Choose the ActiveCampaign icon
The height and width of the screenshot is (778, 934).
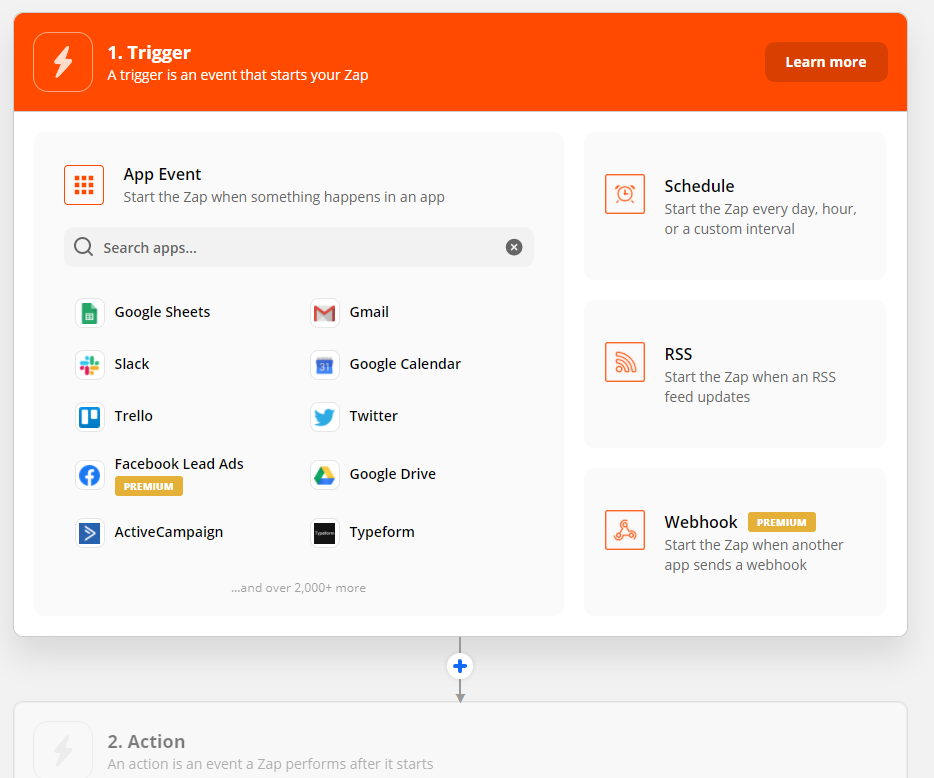[90, 533]
